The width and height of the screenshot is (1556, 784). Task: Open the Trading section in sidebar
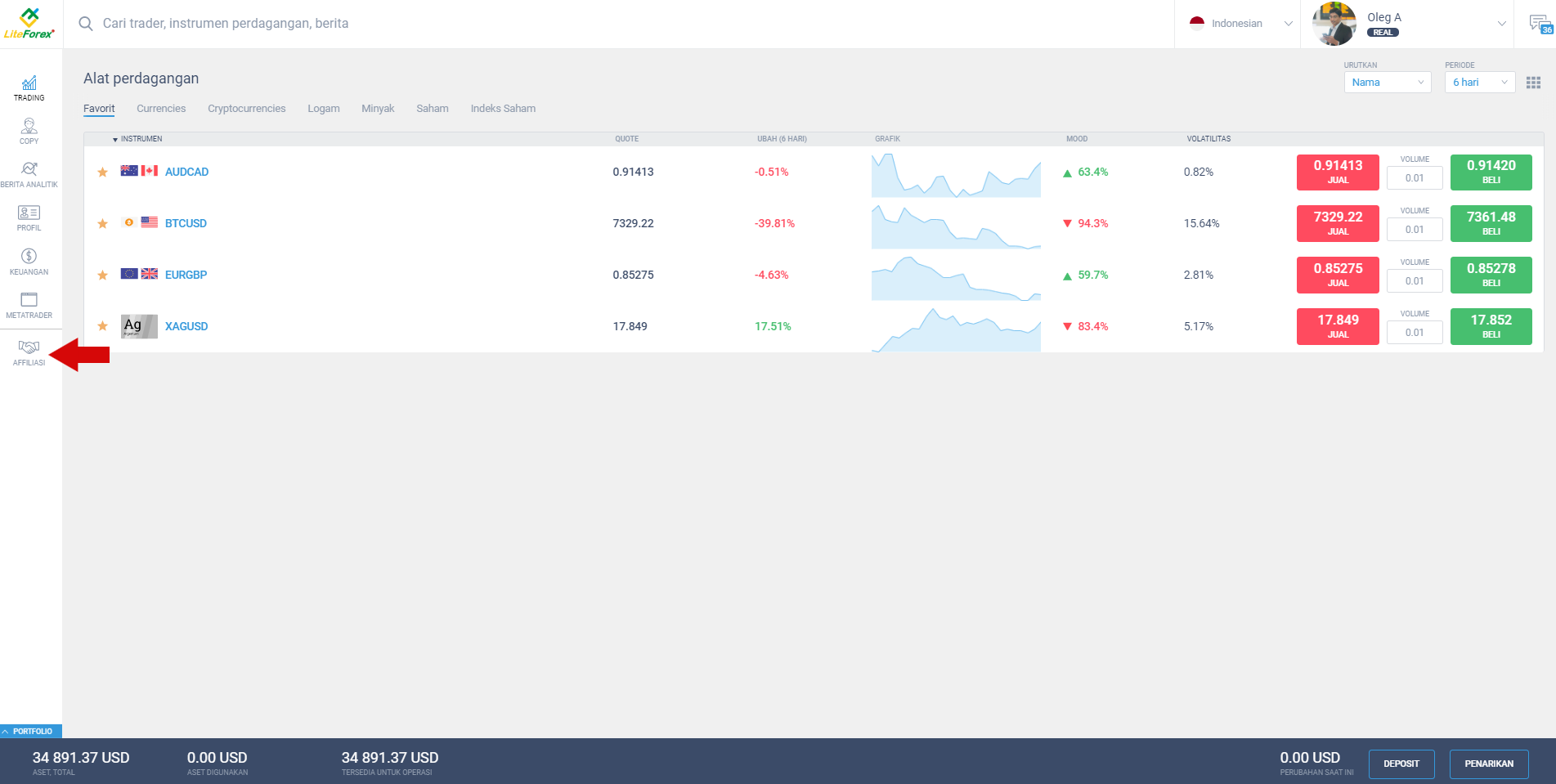(x=29, y=87)
